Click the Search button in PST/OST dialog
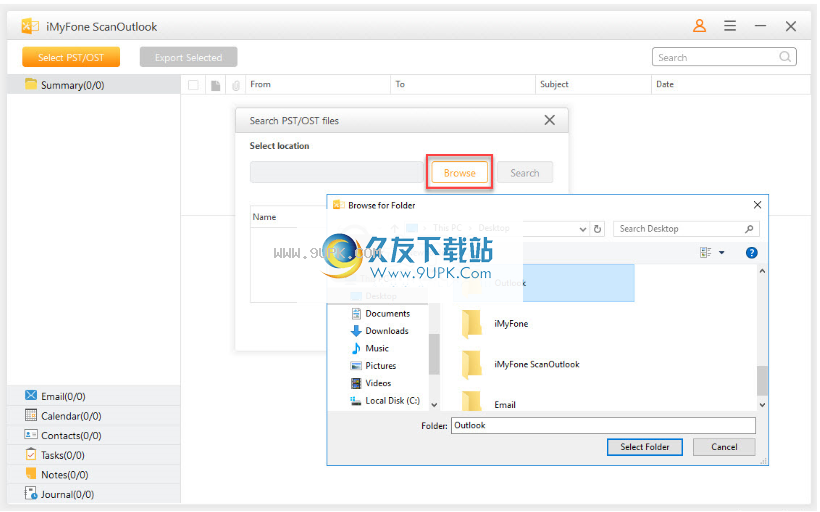This screenshot has width=820, height=512. [x=525, y=173]
